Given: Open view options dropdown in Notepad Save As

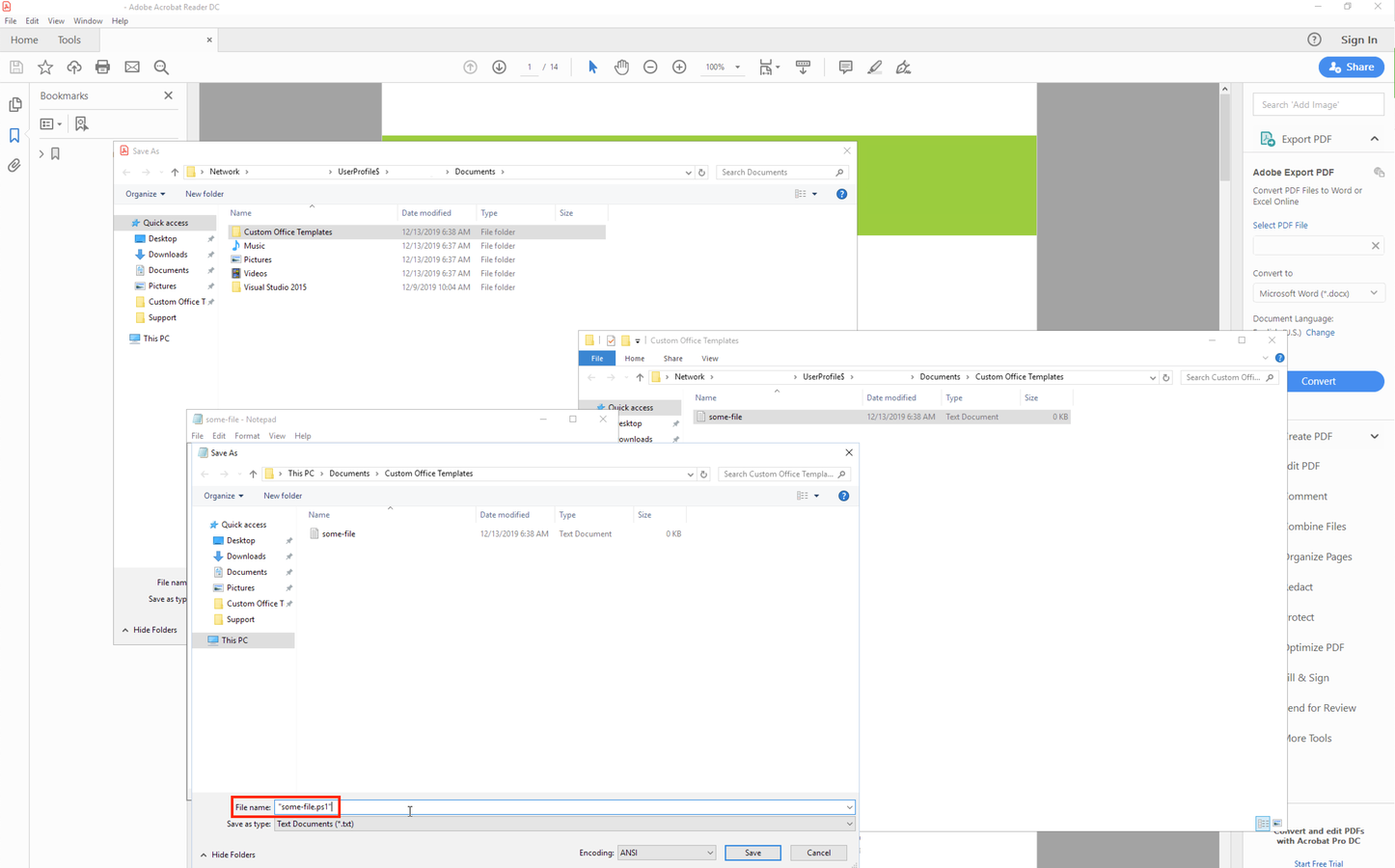Looking at the screenshot, I should (x=816, y=496).
